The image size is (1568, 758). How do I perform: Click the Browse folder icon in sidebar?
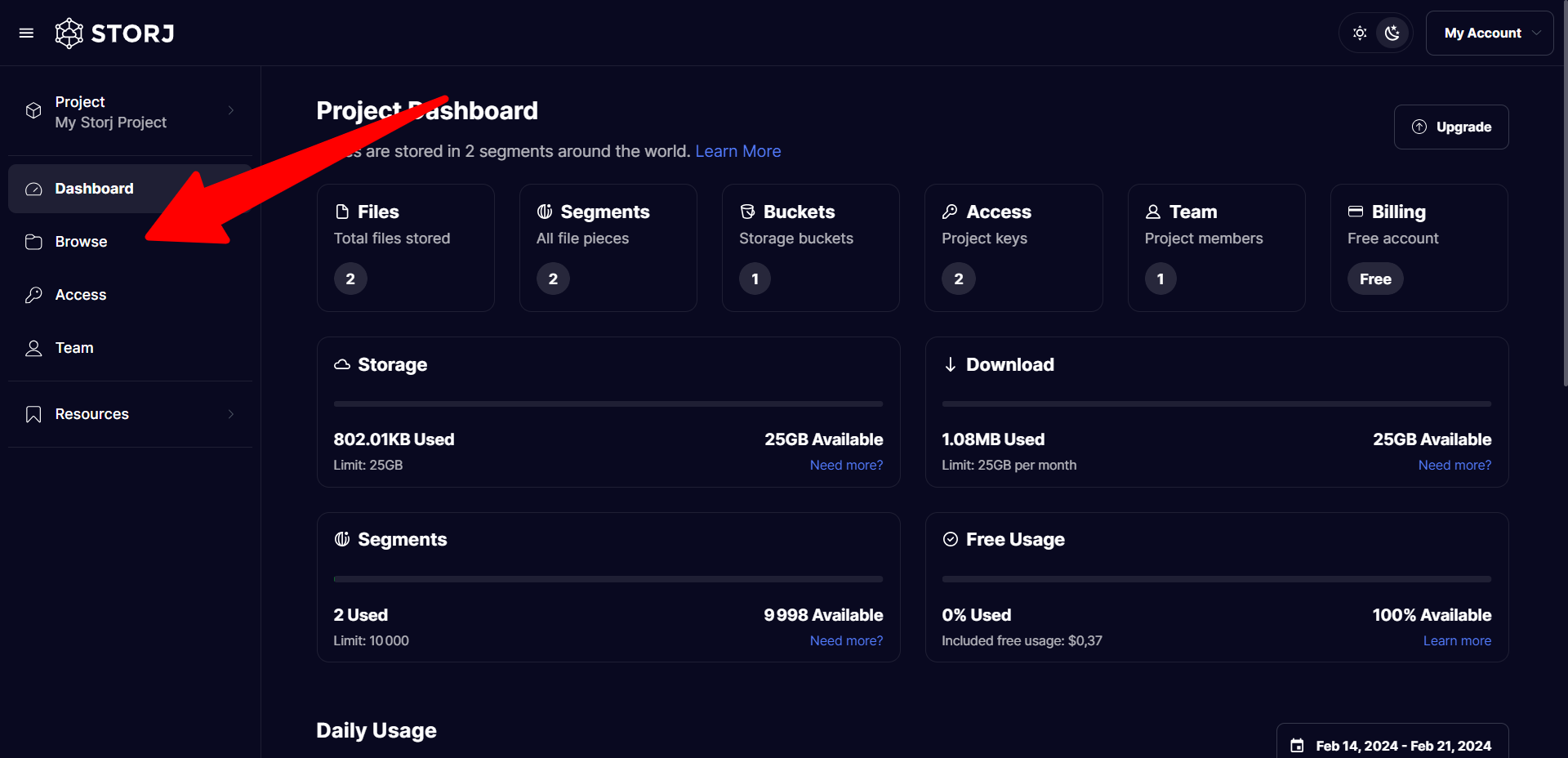[33, 242]
